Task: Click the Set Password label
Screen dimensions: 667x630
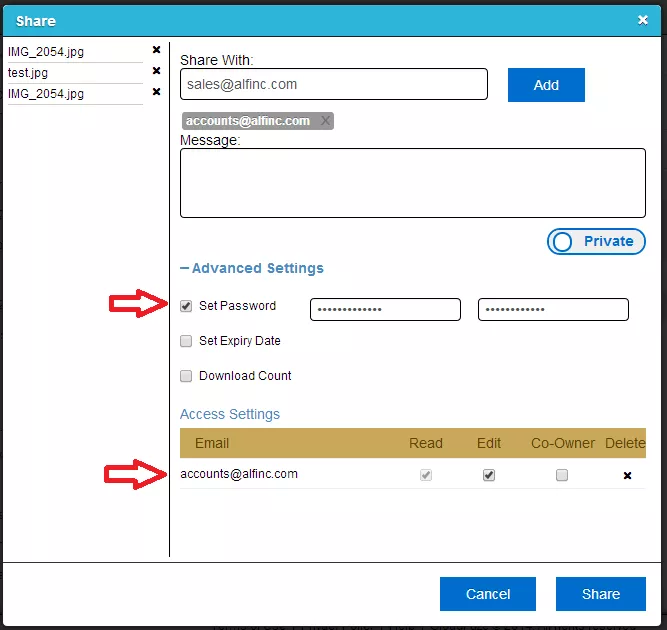Action: [237, 306]
